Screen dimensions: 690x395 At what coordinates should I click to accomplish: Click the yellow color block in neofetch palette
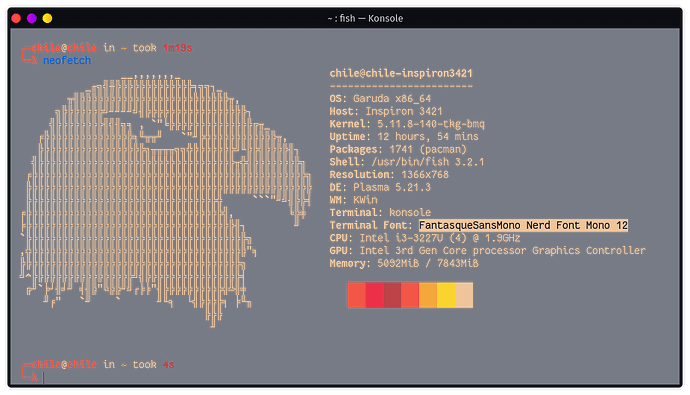[446, 295]
